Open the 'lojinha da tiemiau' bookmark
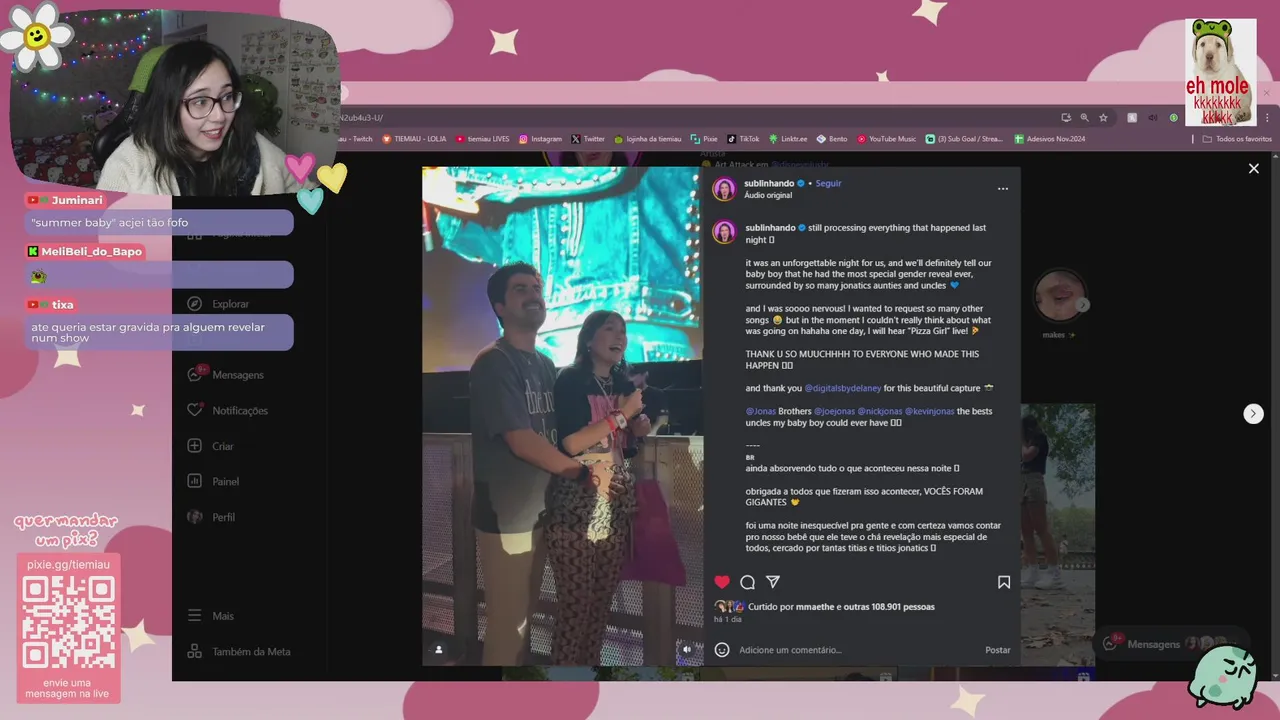Image resolution: width=1280 pixels, height=720 pixels. click(648, 139)
